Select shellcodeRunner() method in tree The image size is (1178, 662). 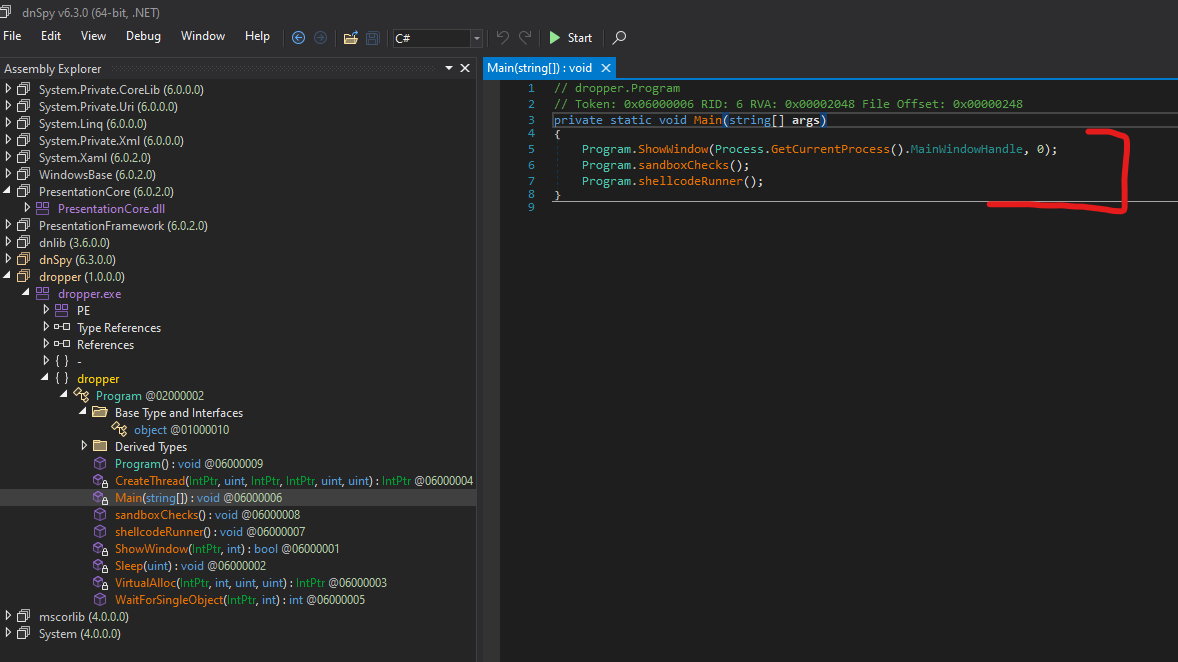[x=162, y=532]
